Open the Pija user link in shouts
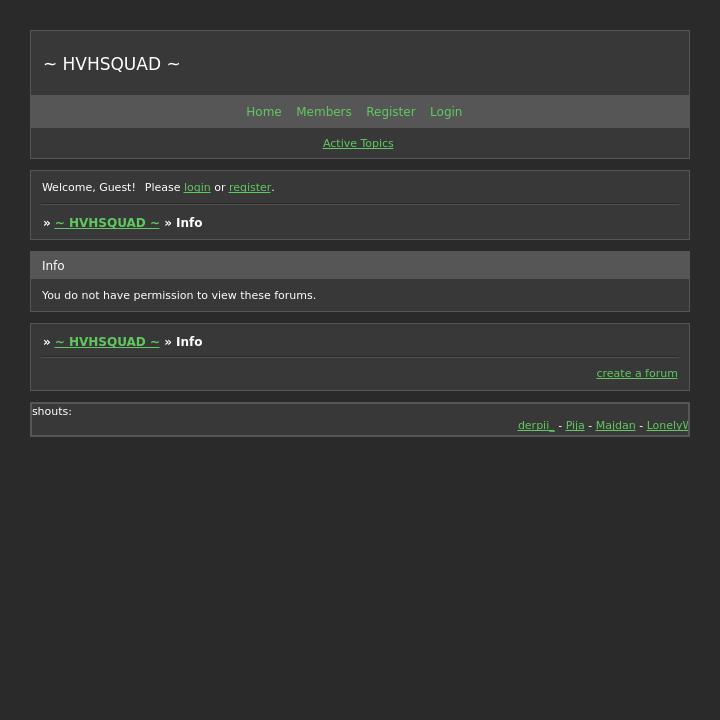This screenshot has width=720, height=720. pos(575,426)
